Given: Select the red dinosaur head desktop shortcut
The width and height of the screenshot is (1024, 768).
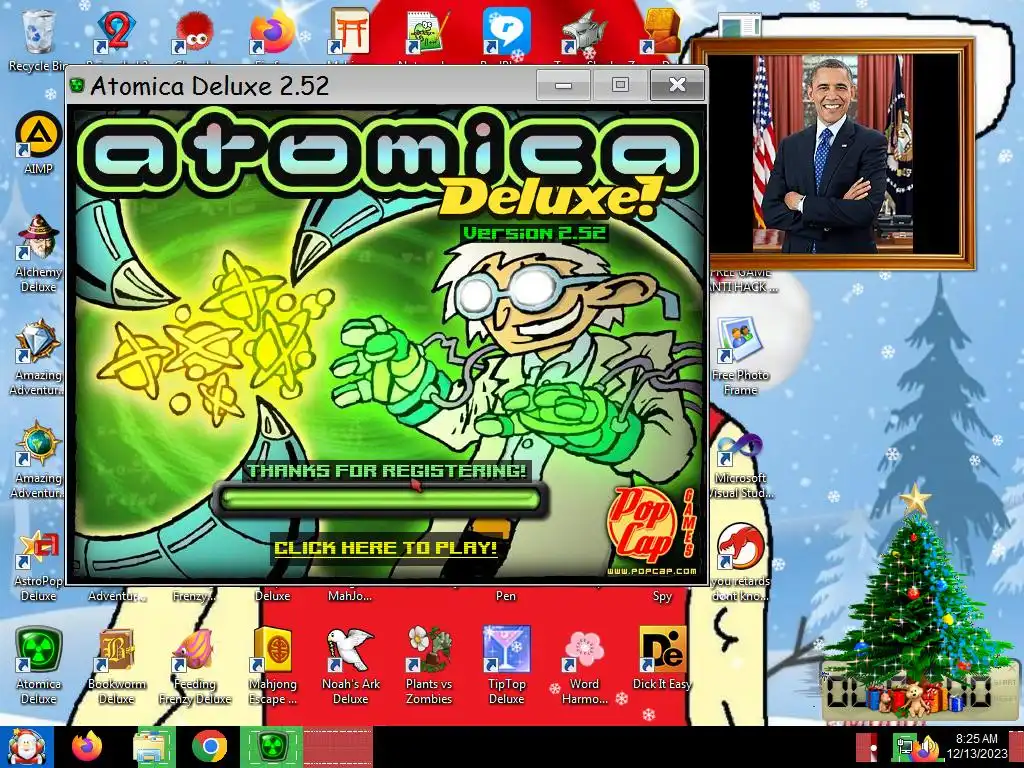Looking at the screenshot, I should coord(740,562).
